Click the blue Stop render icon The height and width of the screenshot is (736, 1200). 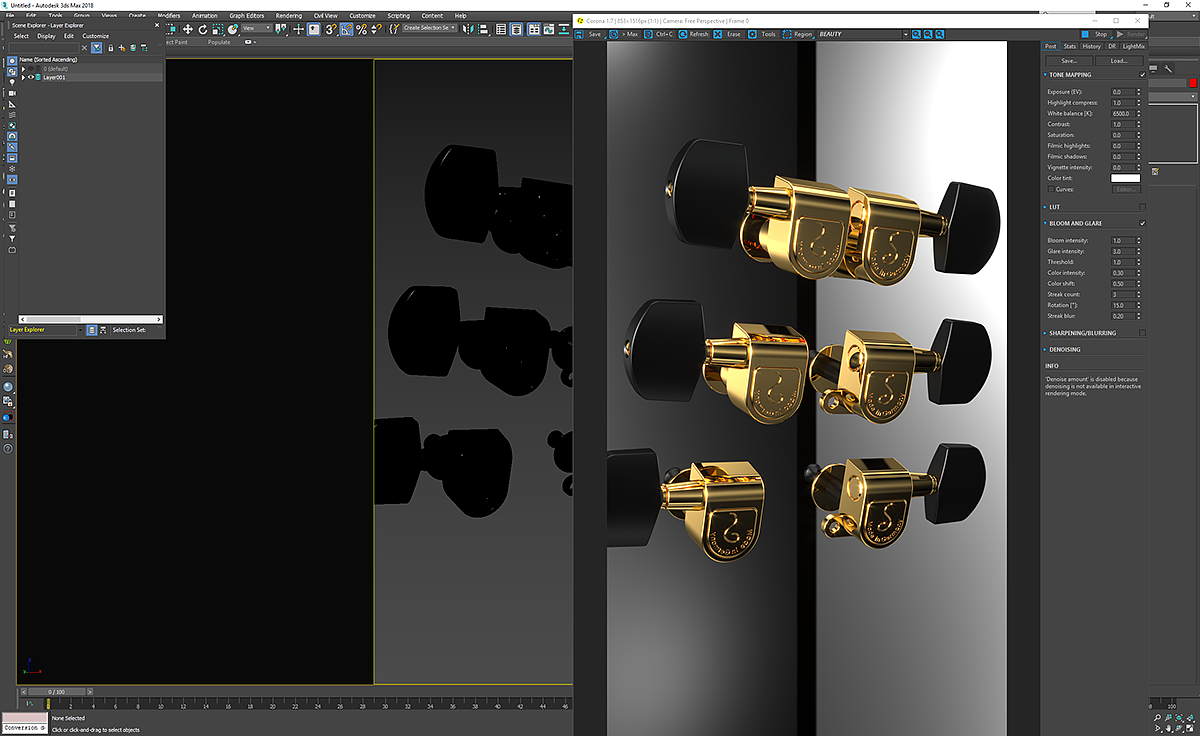pyautogui.click(x=1085, y=34)
